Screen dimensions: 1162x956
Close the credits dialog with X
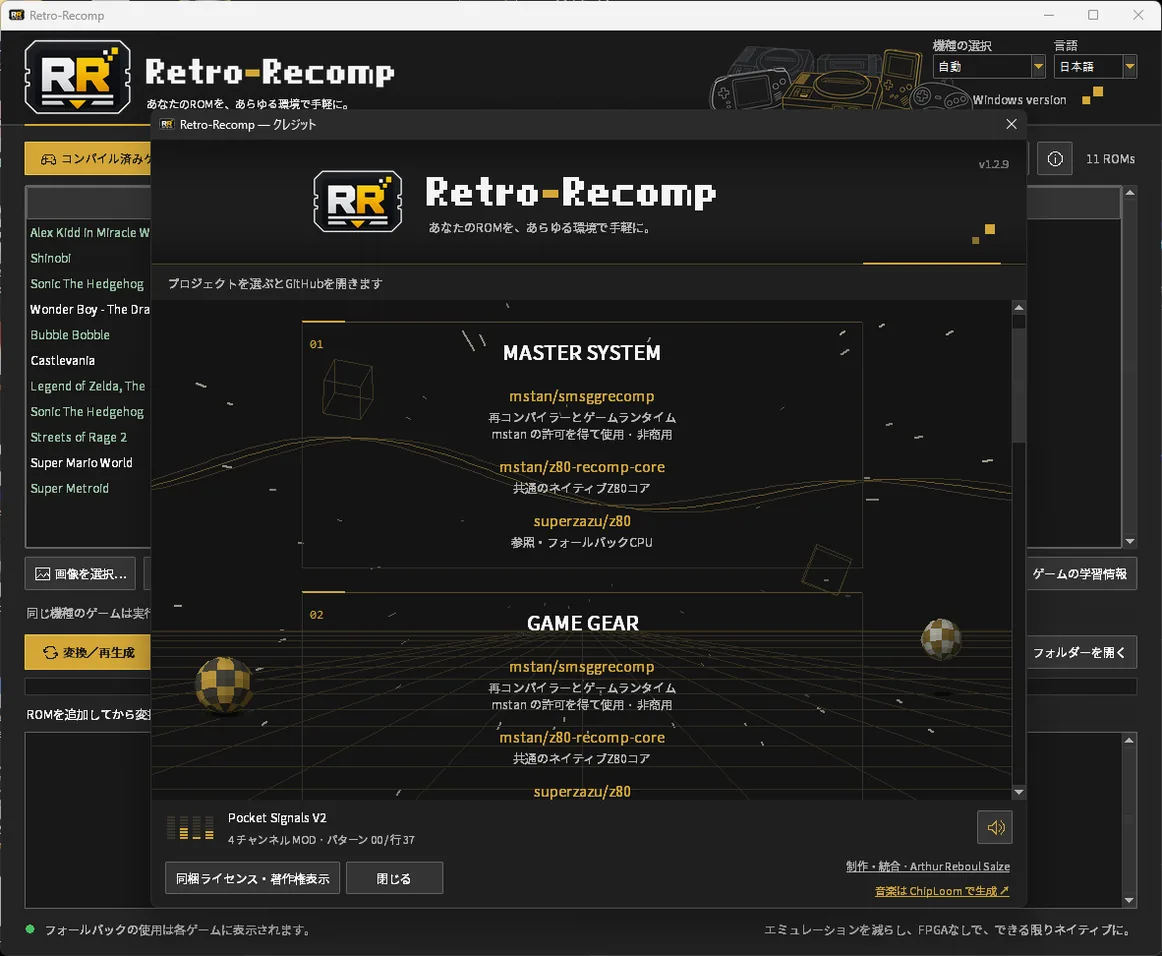(x=1012, y=124)
